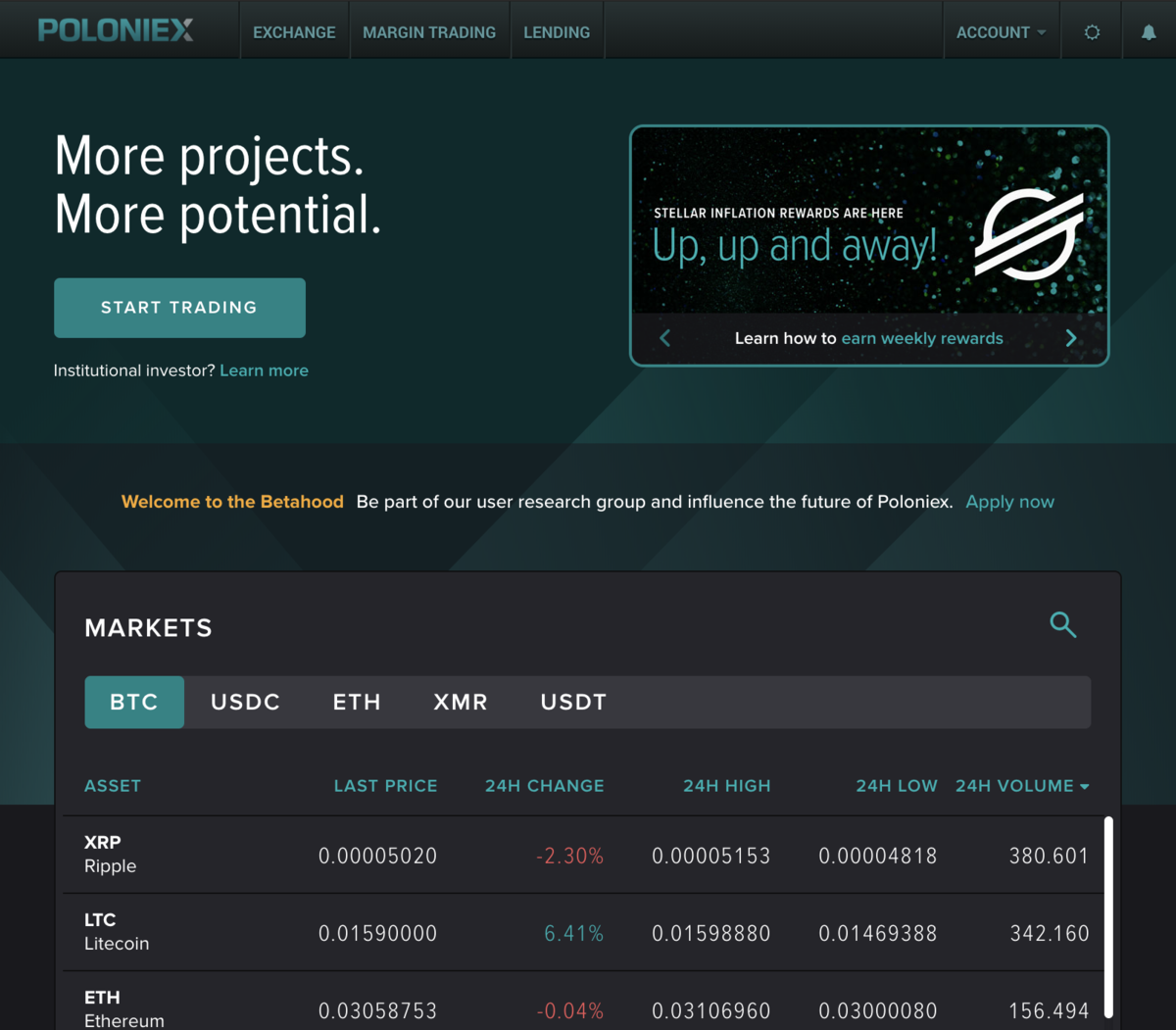
Task: Click the Poloniex logo
Action: point(116,30)
